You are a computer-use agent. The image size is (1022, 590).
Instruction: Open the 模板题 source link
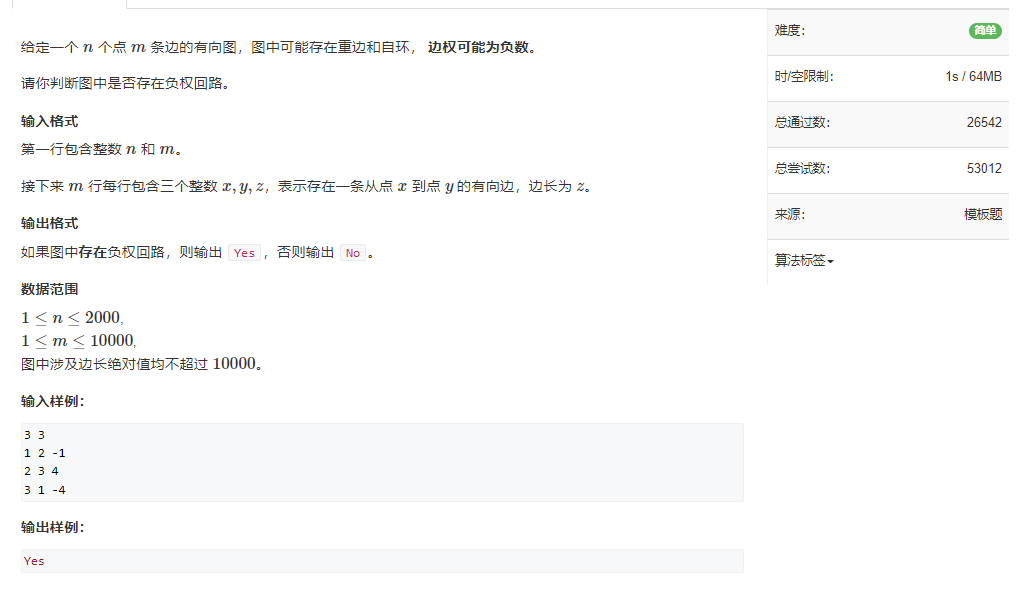tap(983, 214)
